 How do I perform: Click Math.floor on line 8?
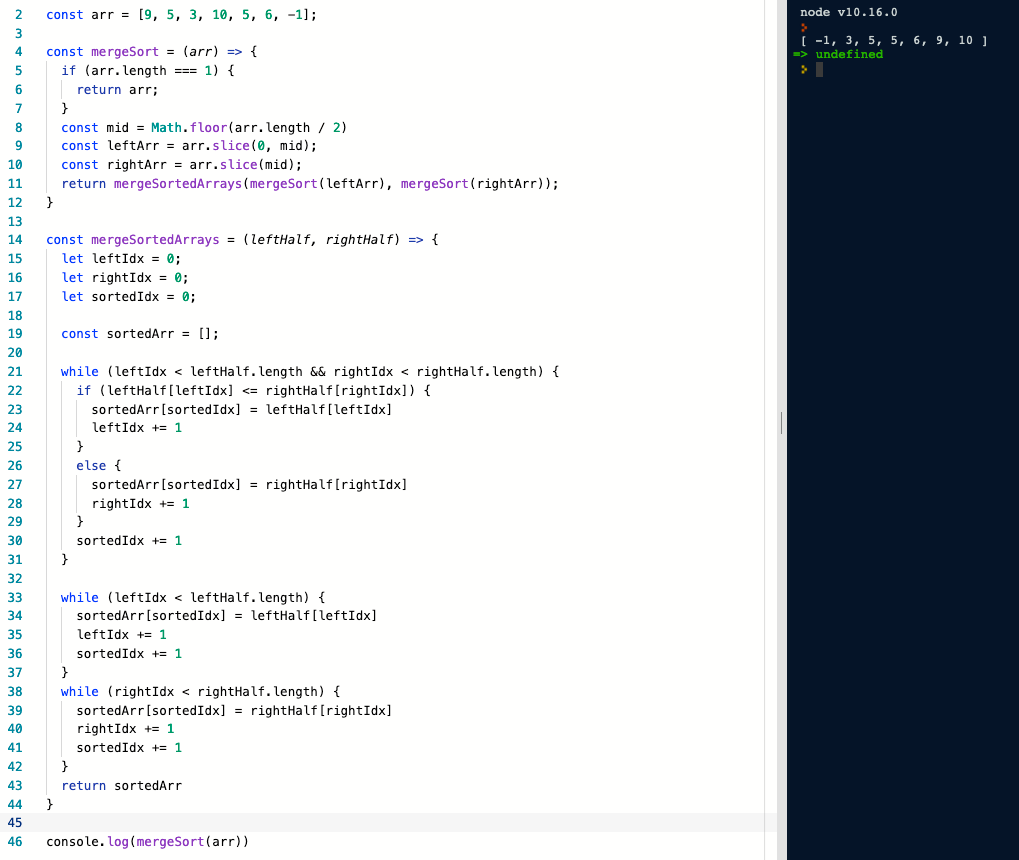[187, 127]
